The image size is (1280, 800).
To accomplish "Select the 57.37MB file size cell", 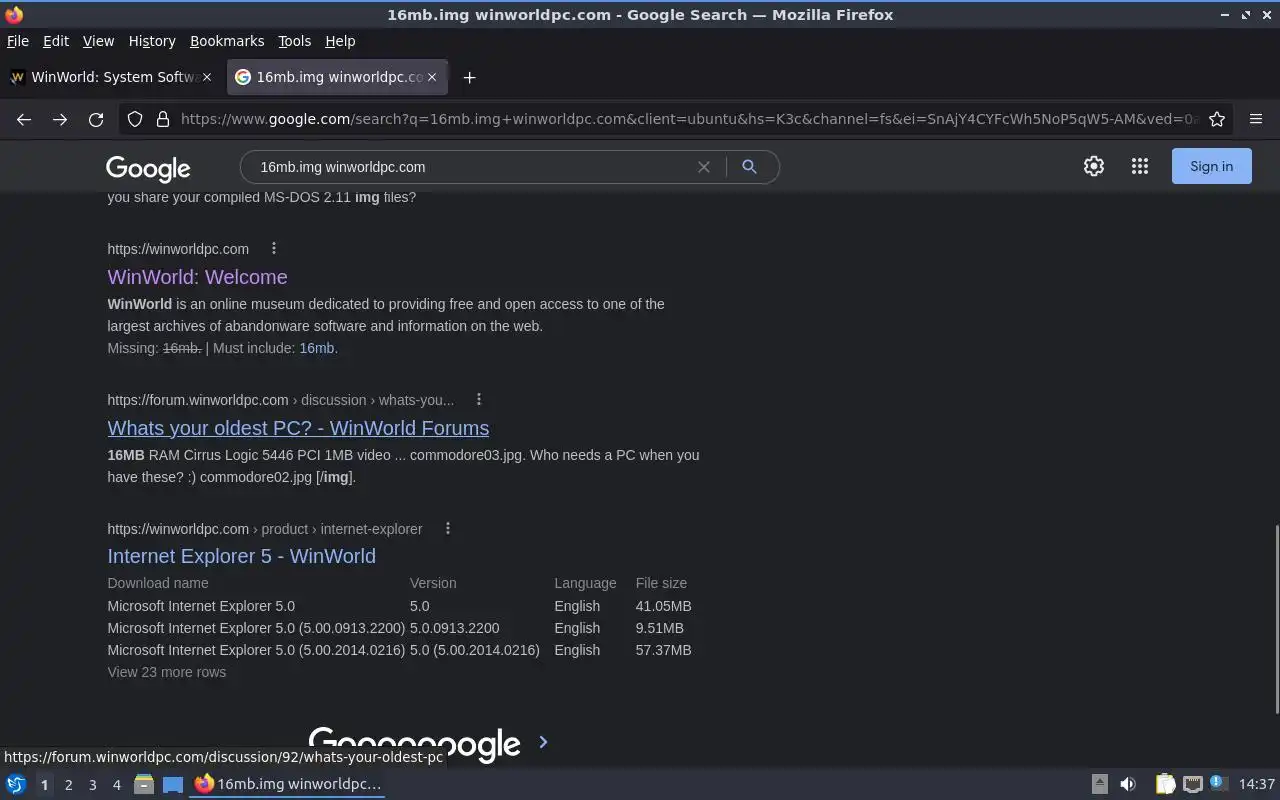I will pyautogui.click(x=663, y=650).
